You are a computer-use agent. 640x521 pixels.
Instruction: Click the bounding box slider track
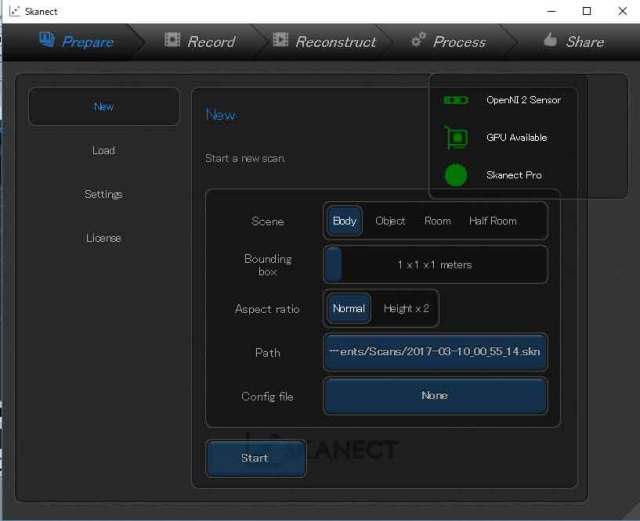436,265
